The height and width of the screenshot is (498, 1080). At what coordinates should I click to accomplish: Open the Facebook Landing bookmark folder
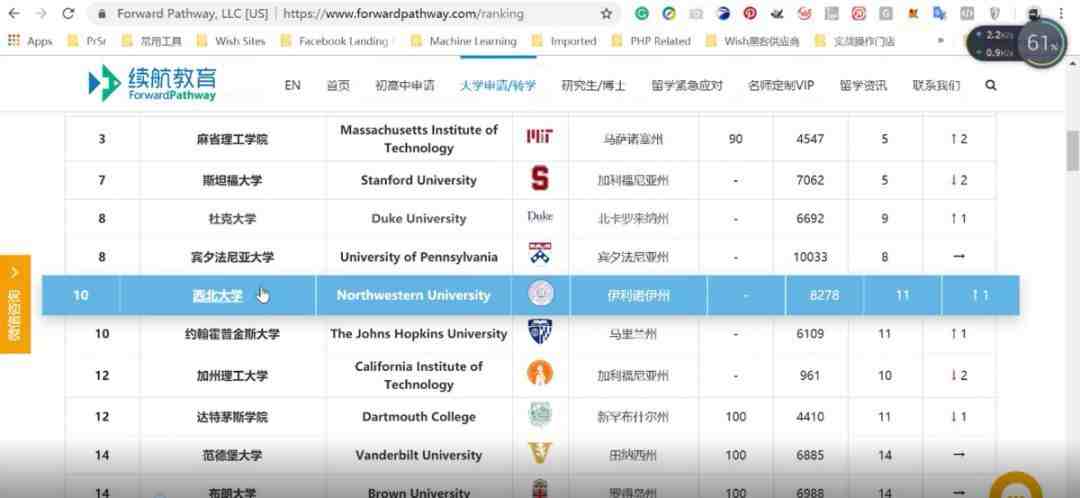click(x=335, y=41)
